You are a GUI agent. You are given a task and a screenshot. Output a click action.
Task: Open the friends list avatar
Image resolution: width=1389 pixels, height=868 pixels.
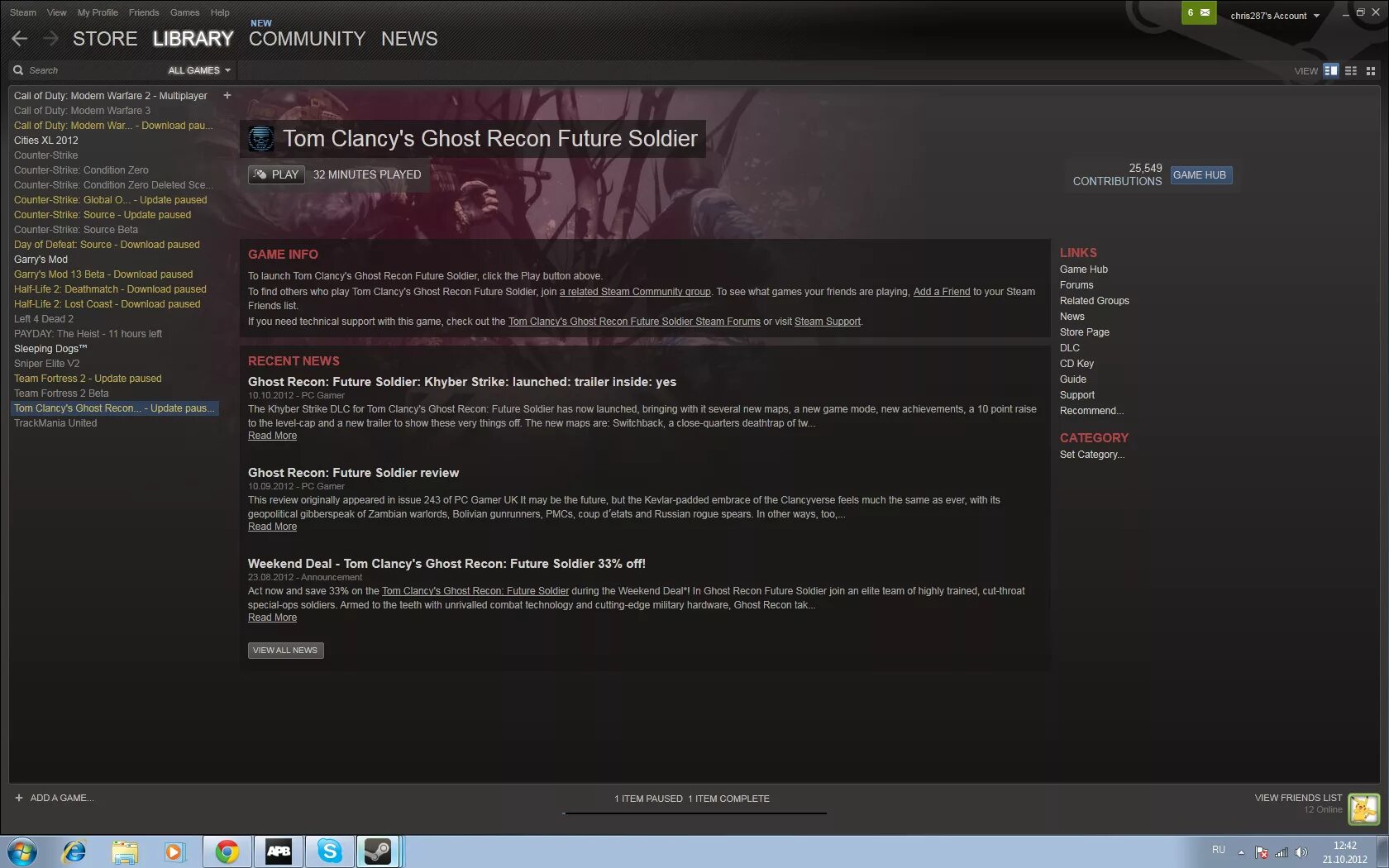tap(1364, 808)
